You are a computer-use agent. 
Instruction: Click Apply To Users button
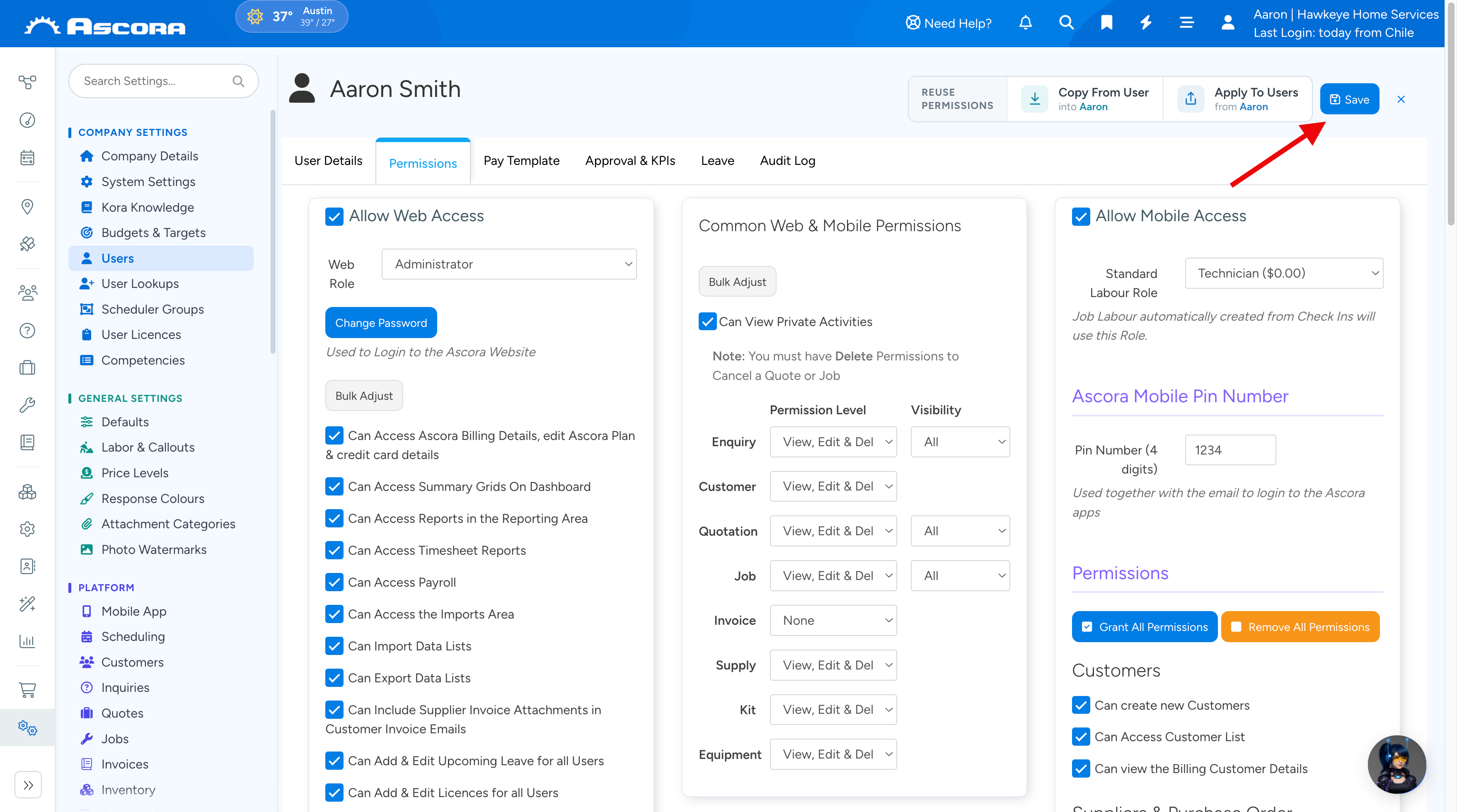(1237, 99)
